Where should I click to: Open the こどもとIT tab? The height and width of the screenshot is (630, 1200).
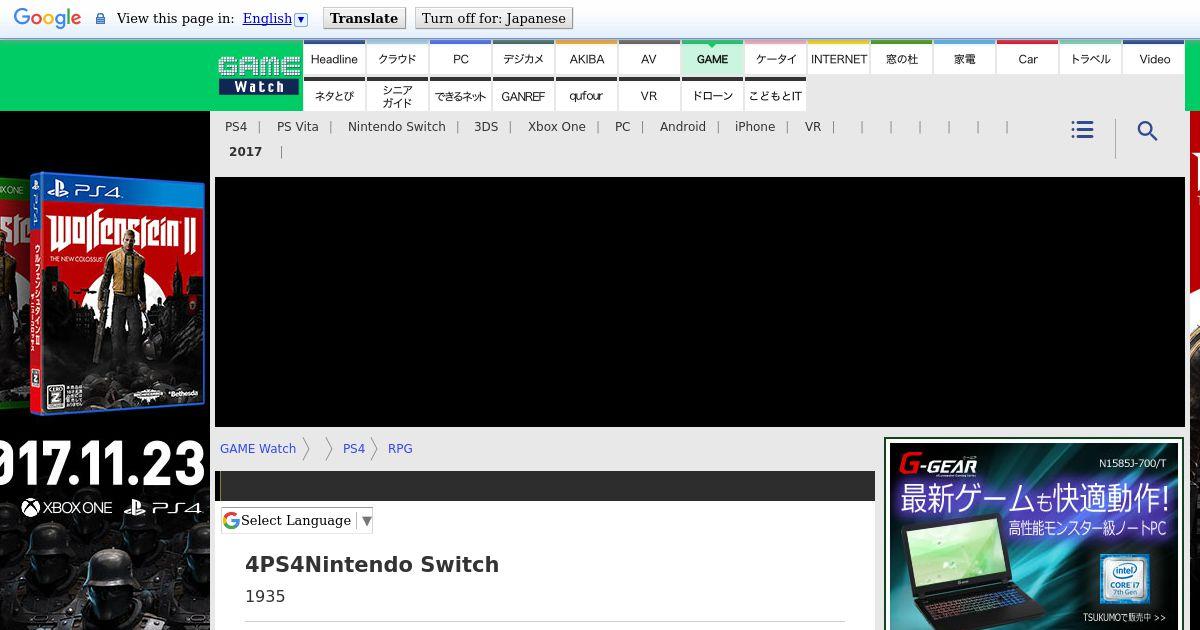click(776, 96)
